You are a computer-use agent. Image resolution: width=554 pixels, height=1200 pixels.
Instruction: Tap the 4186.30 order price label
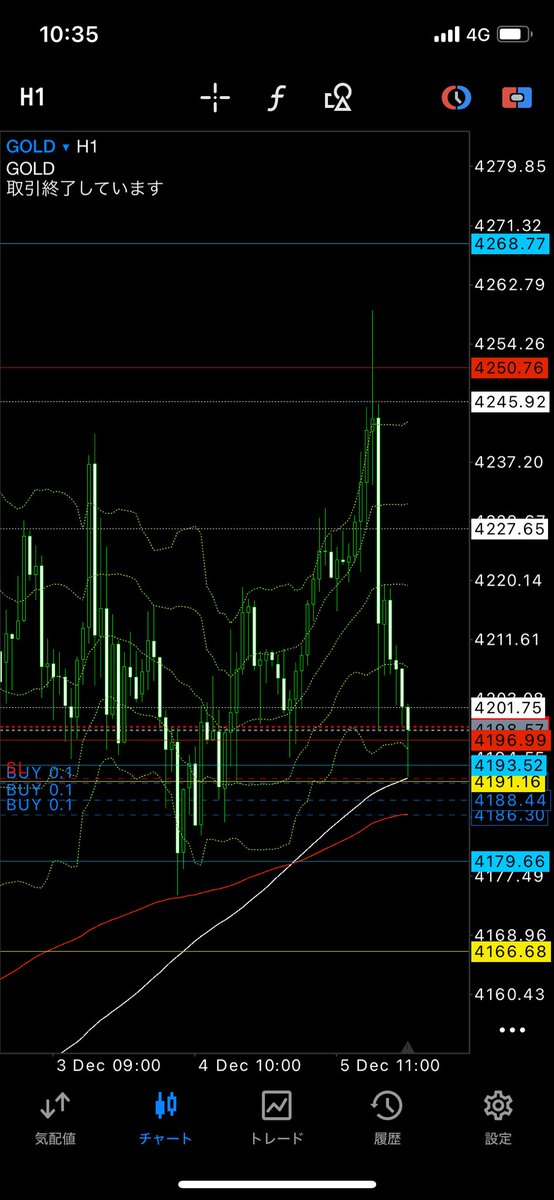click(x=510, y=816)
